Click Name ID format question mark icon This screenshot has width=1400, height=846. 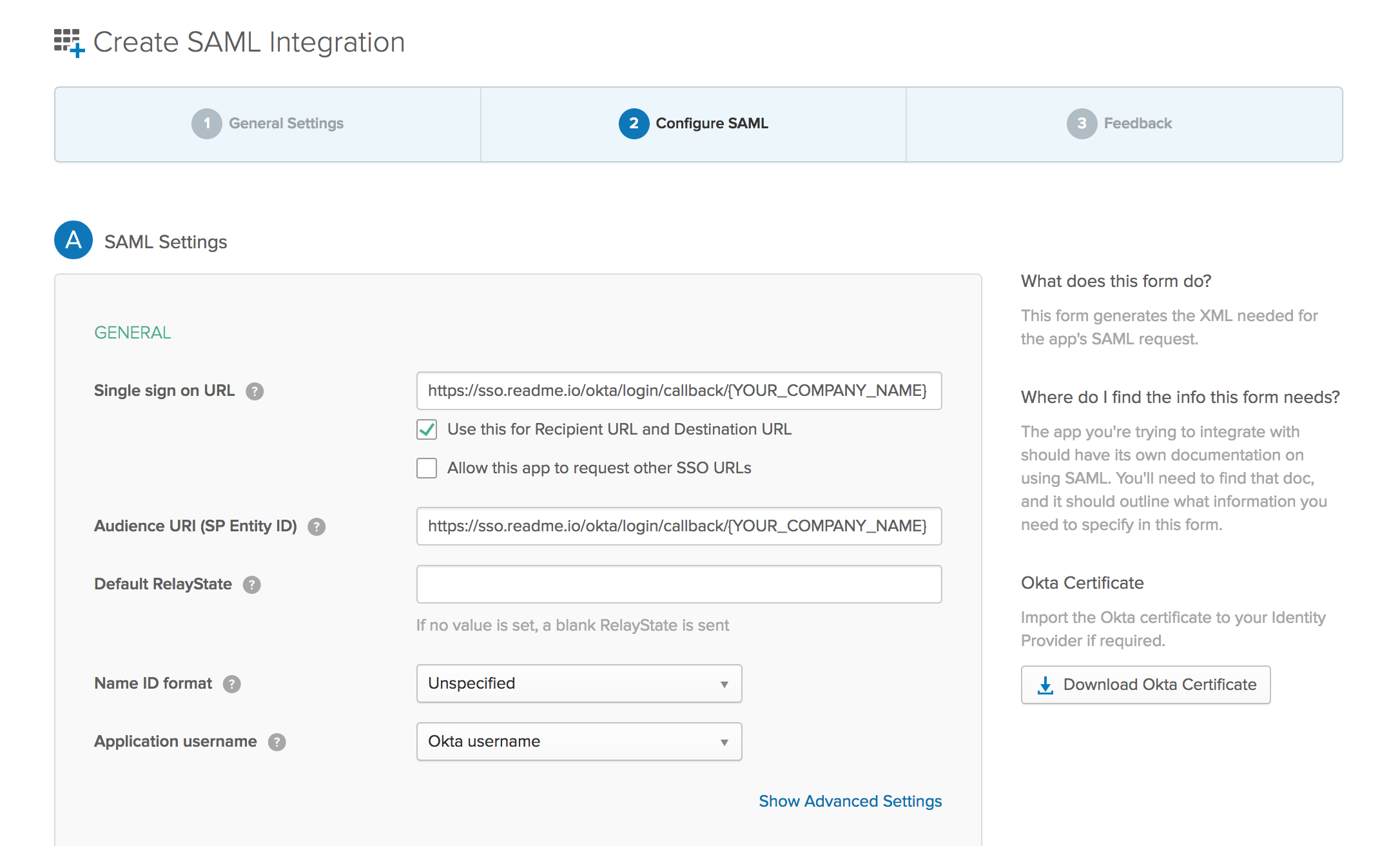click(x=232, y=684)
